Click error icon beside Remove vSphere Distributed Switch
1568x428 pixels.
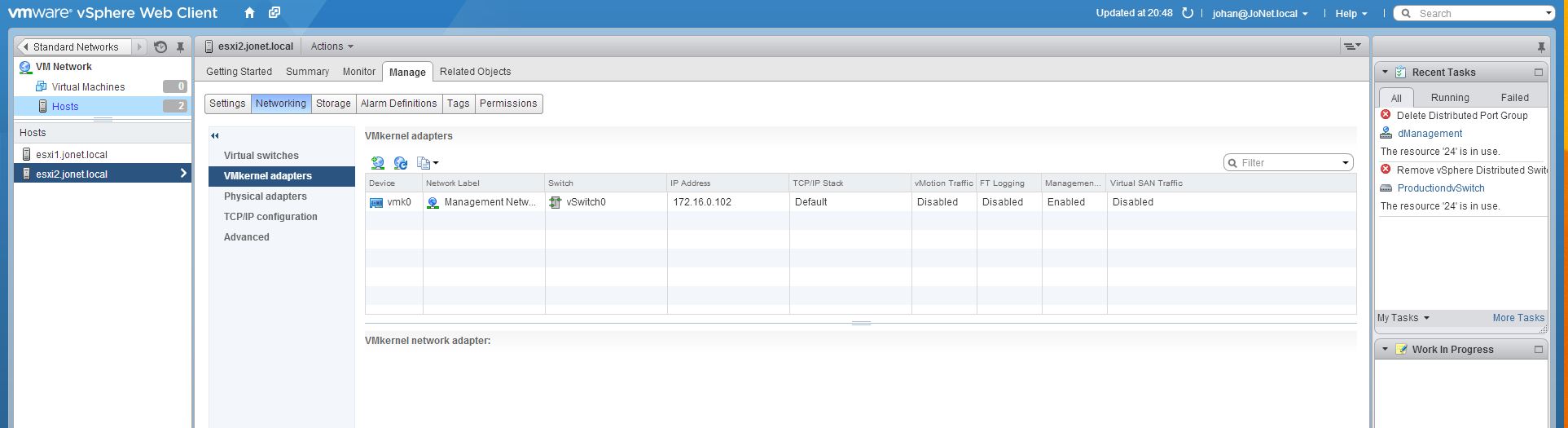(1386, 170)
